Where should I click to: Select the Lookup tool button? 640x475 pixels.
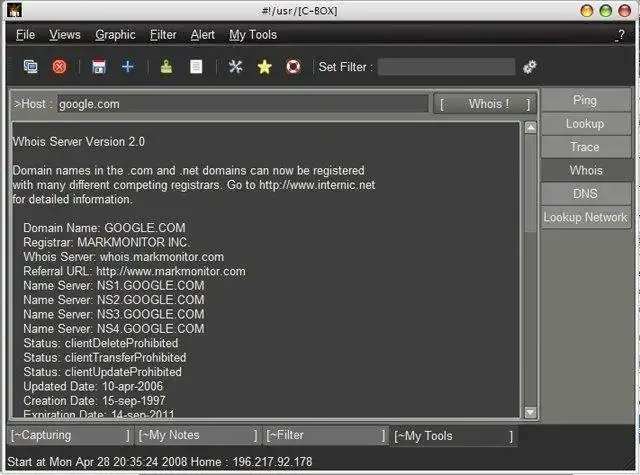tap(585, 124)
